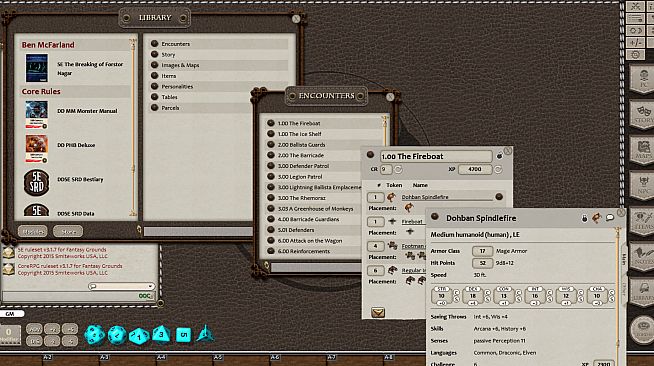Click the DEX ability score box
The width and height of the screenshot is (654, 366).
(473, 296)
